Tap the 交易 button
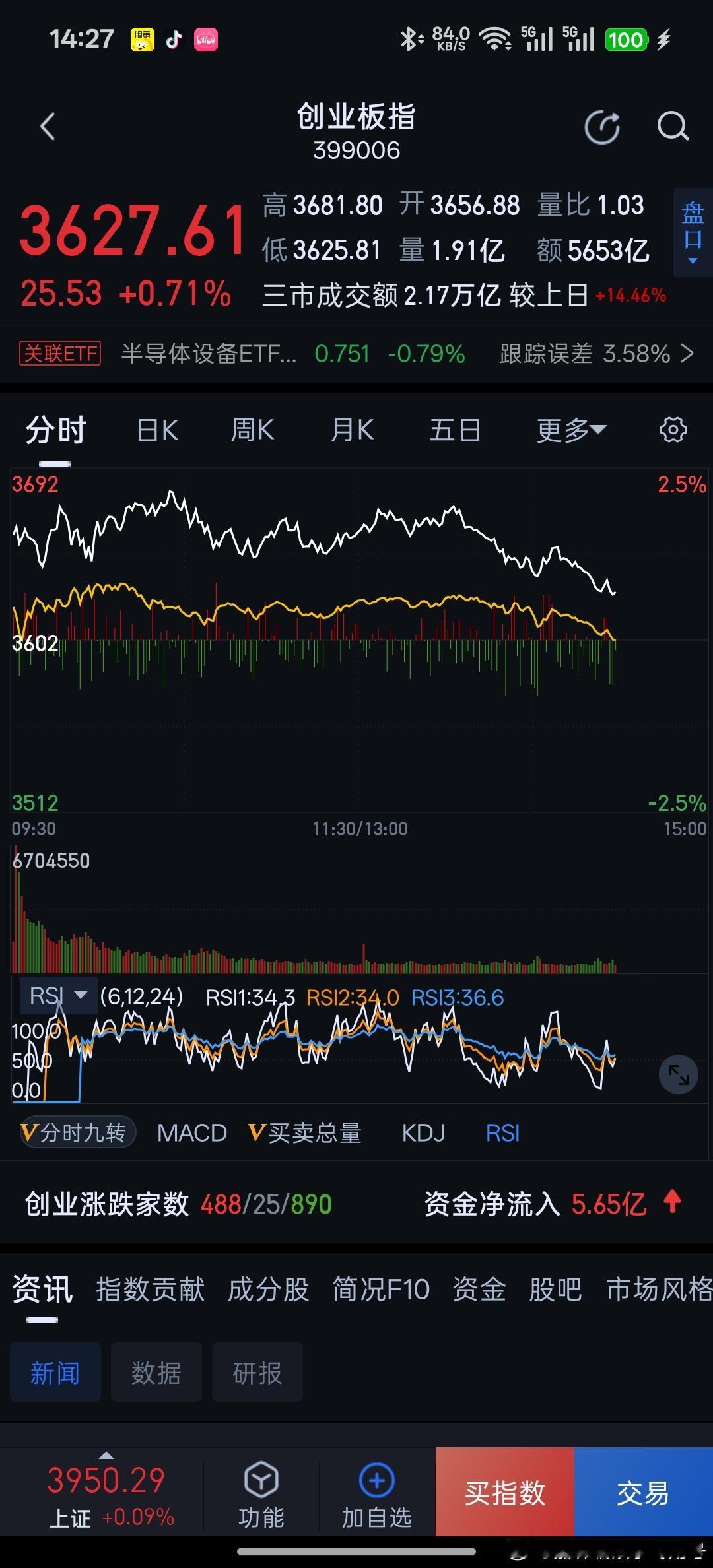The image size is (713, 1568). pos(644,1492)
